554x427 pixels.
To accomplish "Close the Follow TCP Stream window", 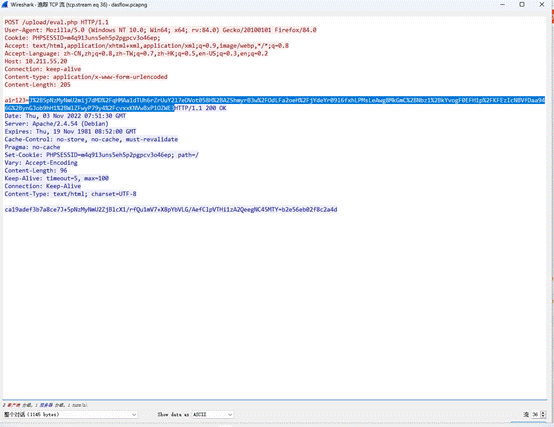I will point(542,5).
